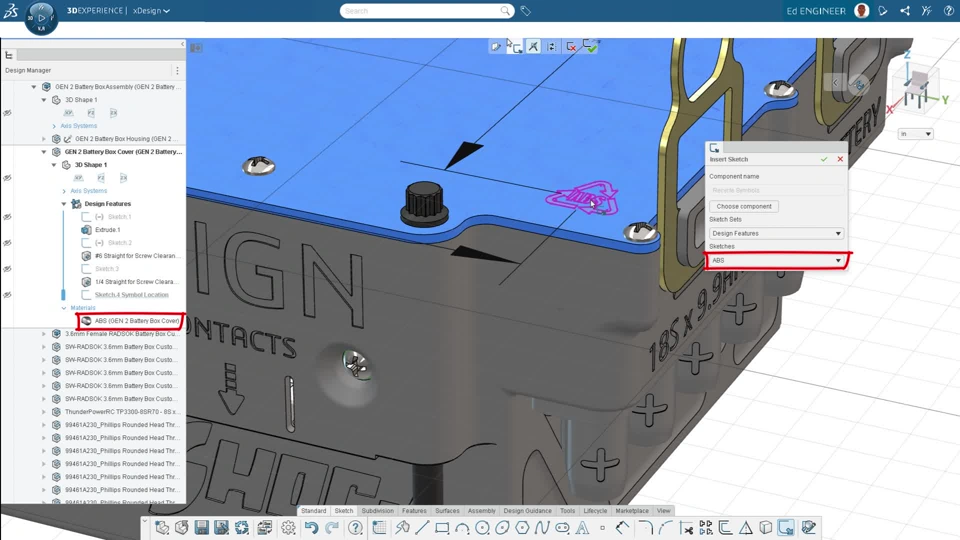Select the Arc sketch tool
Image resolution: width=960 pixels, height=540 pixels.
click(462, 528)
